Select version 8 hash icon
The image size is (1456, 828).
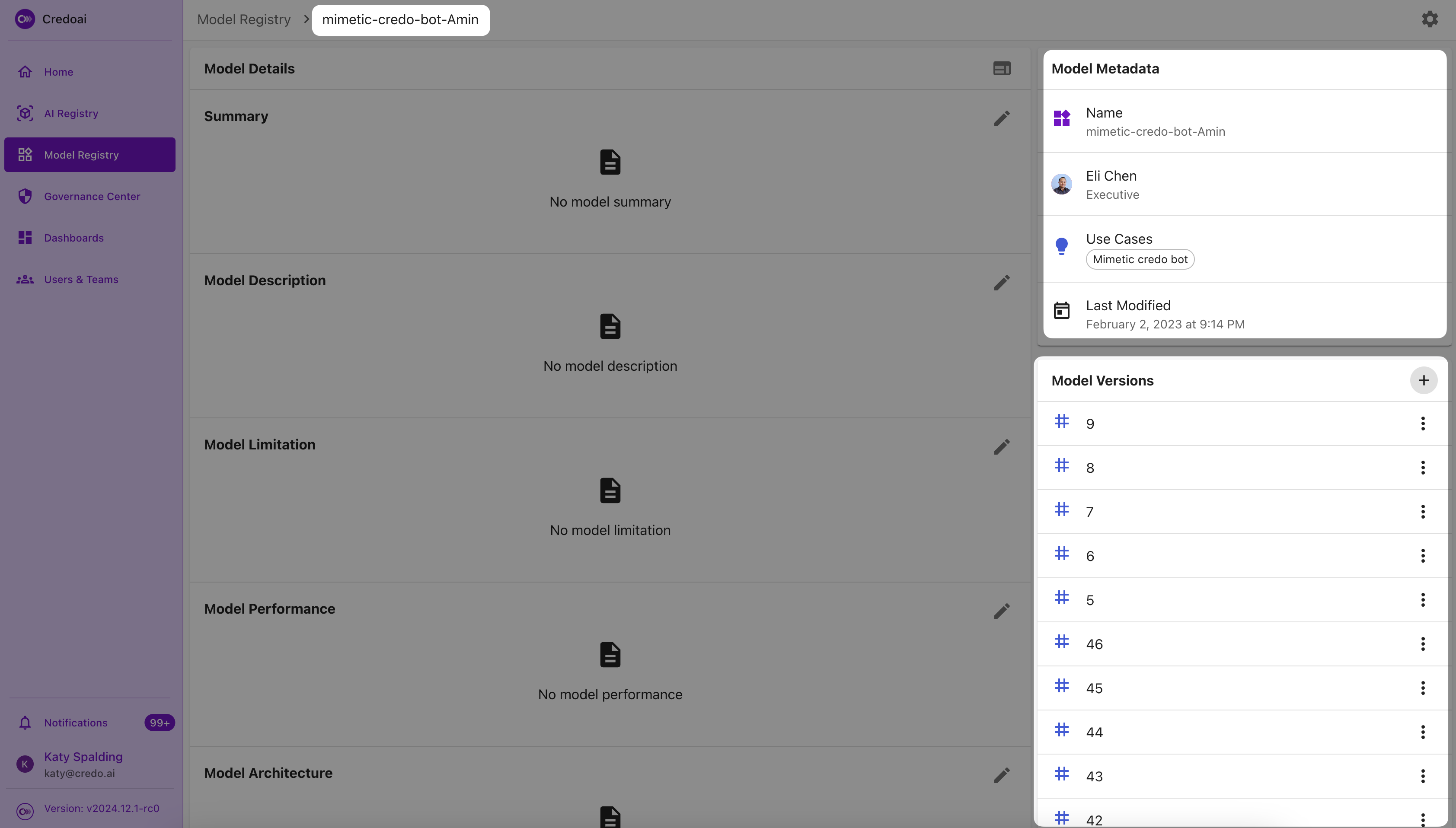(x=1061, y=466)
